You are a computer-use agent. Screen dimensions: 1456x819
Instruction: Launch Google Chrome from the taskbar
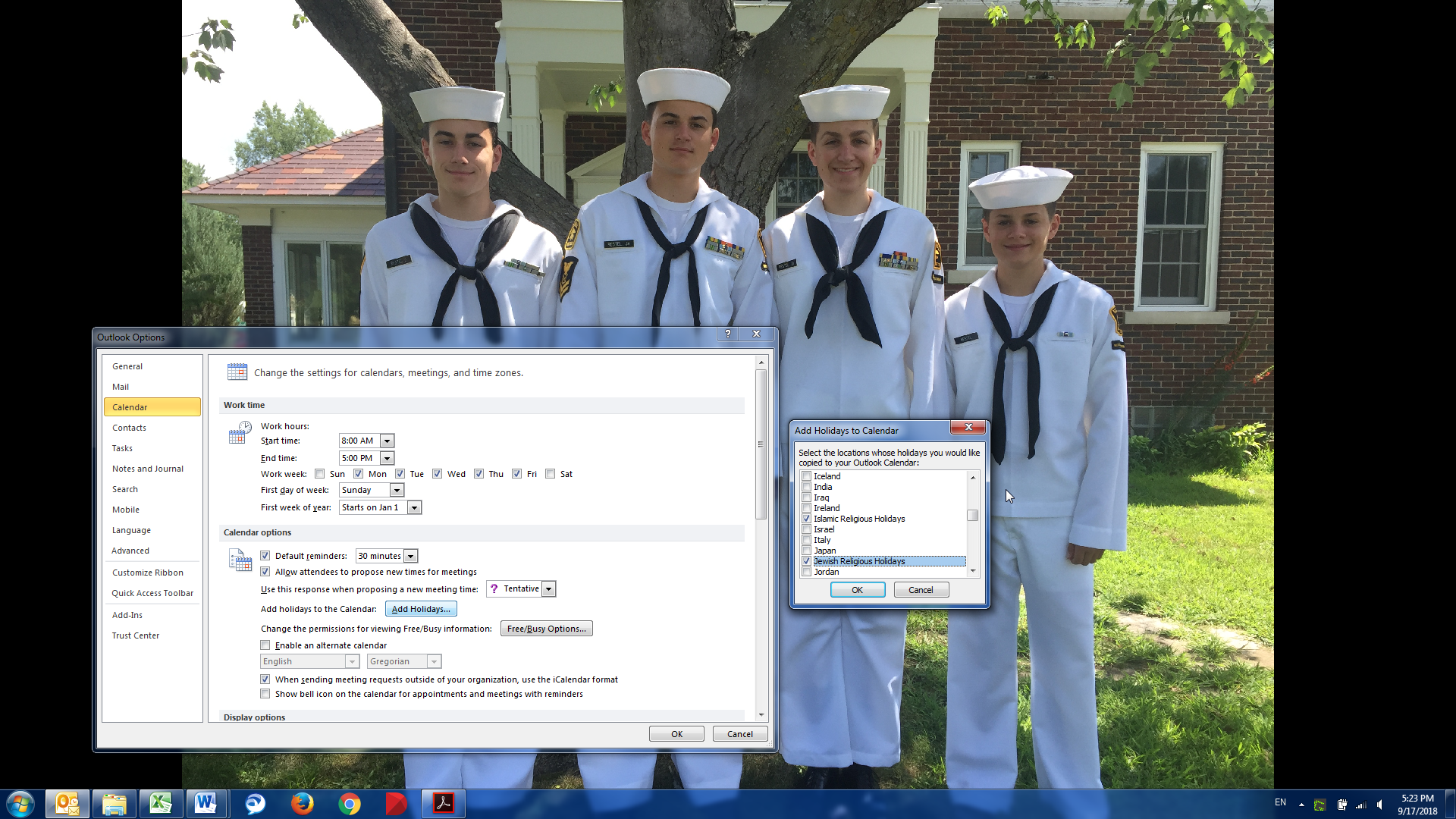[x=349, y=803]
